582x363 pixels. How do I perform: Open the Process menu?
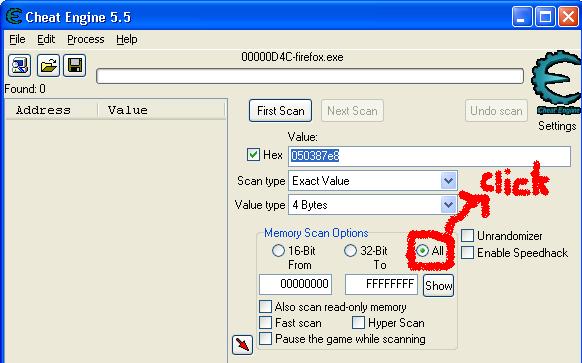coord(86,39)
